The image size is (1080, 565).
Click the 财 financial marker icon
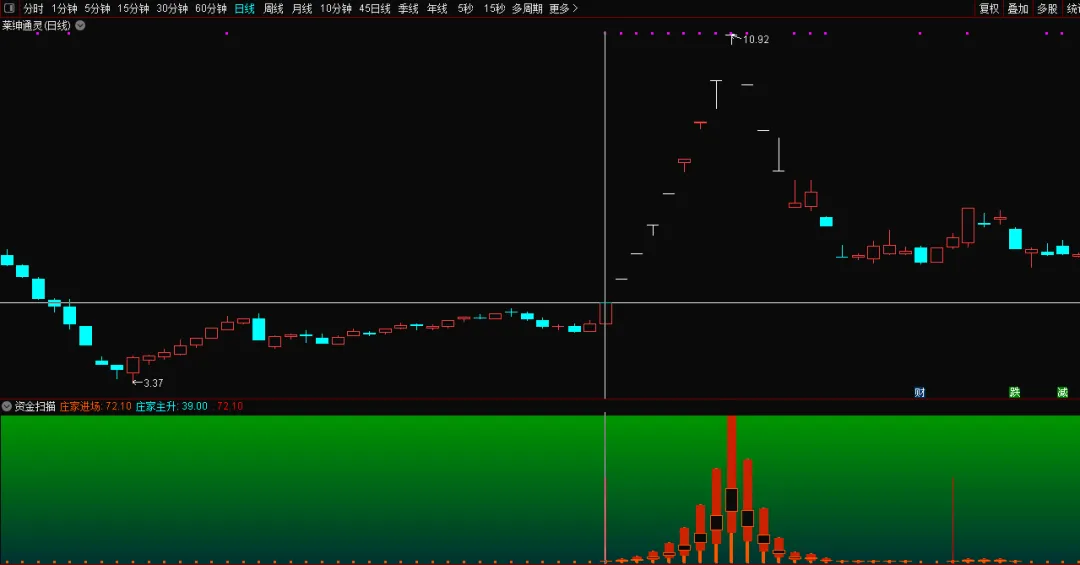919,392
